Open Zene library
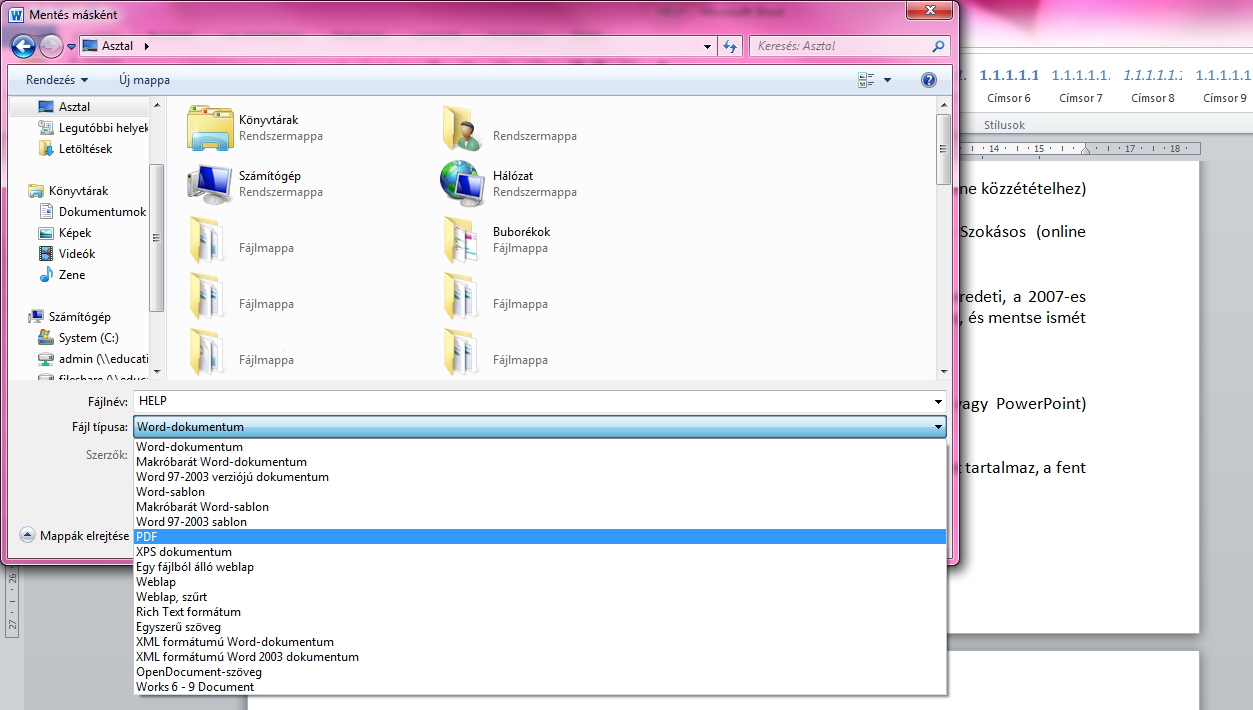This screenshot has width=1253, height=710. (62, 275)
